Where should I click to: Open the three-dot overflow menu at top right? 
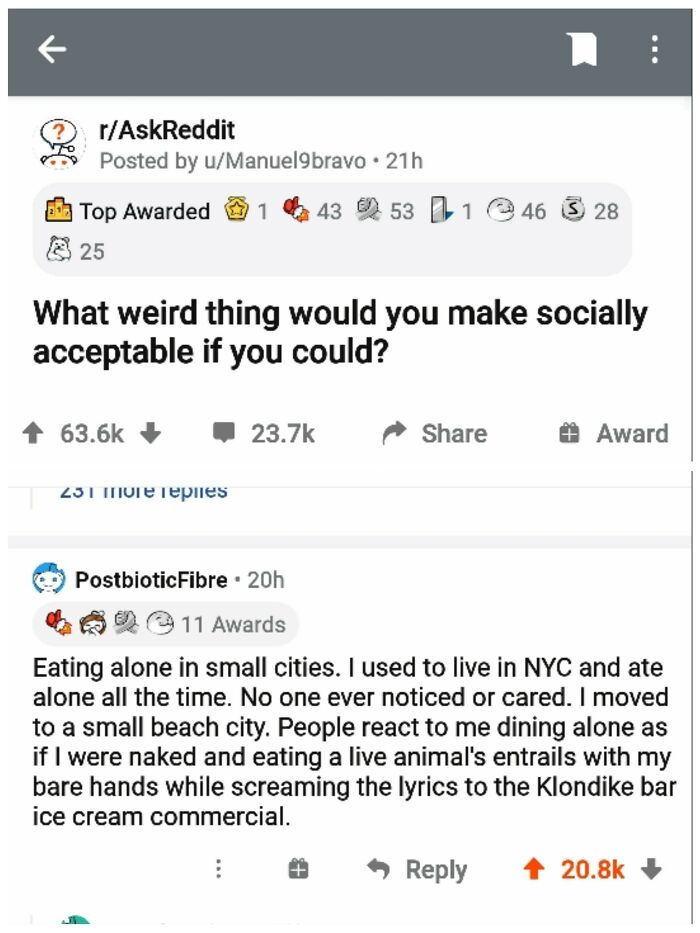pyautogui.click(x=655, y=48)
